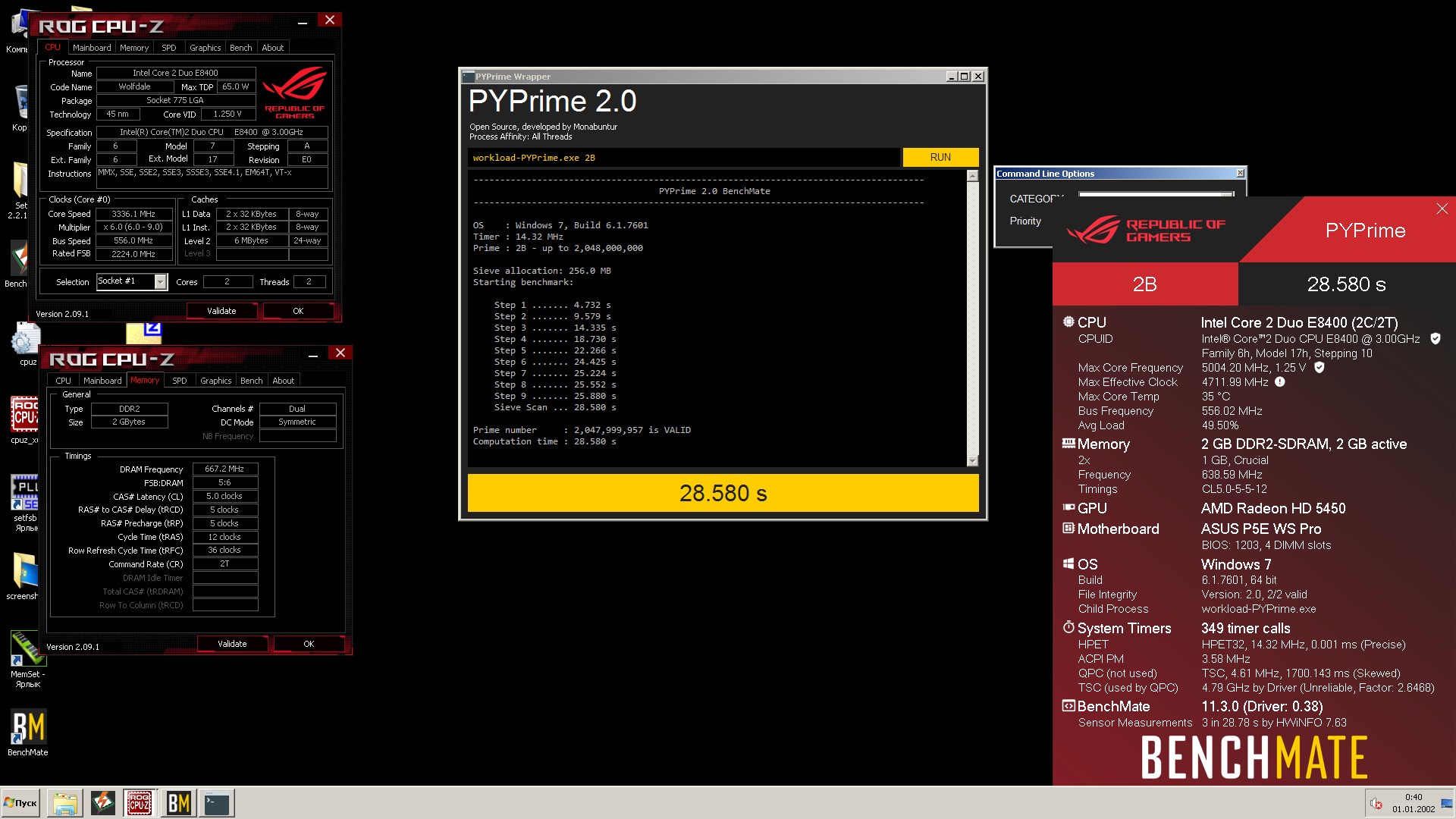Screen dimensions: 1456x819
Task: Switch to Mainboard tab in upper CPU-Z window
Action: tap(92, 48)
